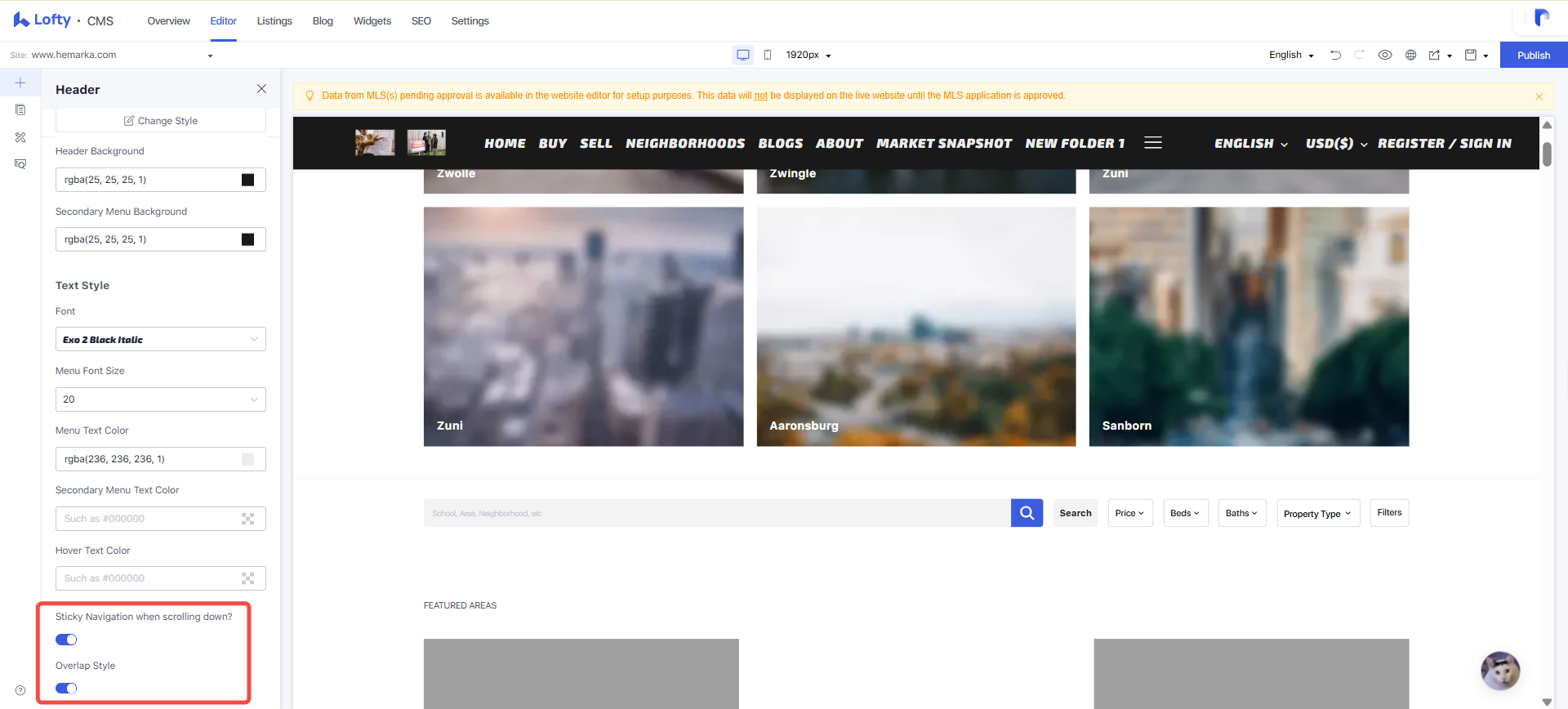
Task: Click REGISTER / SIGN IN link
Action: click(x=1444, y=143)
